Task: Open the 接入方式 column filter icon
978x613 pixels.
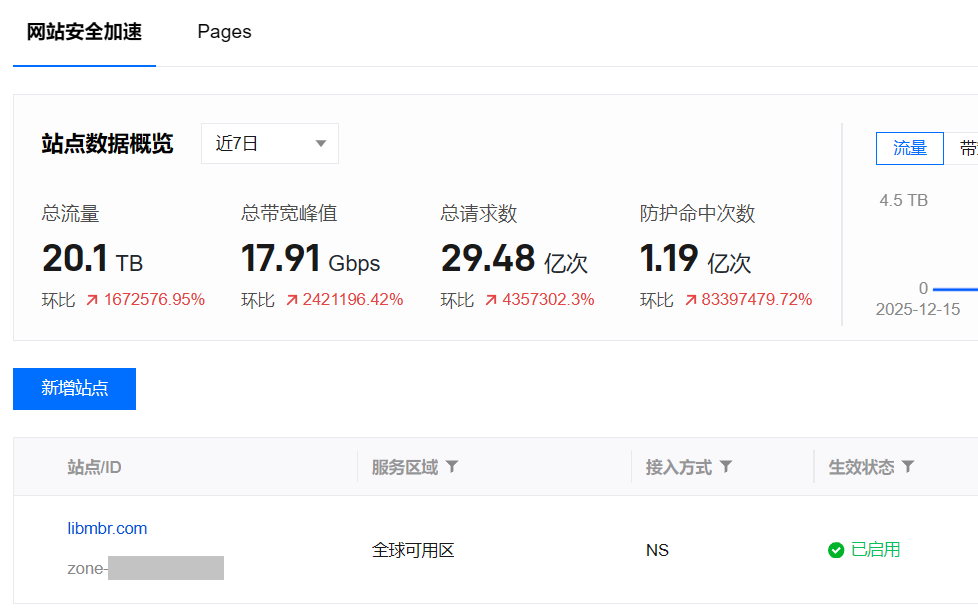Action: [726, 467]
